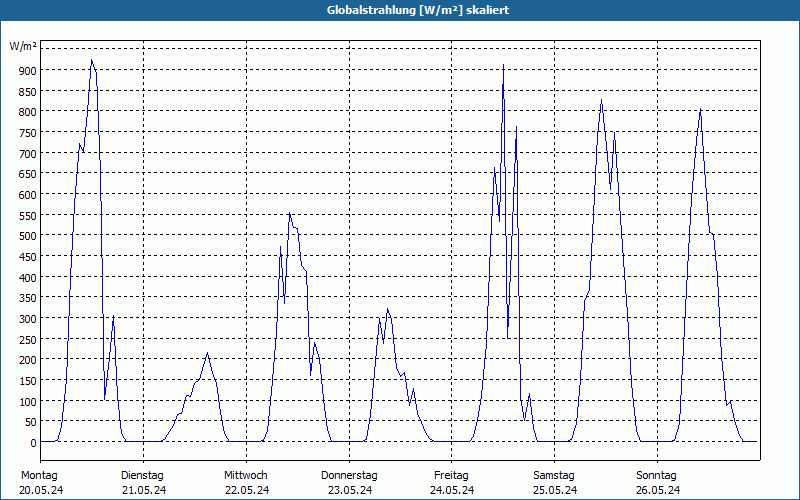The image size is (800, 500).
Task: Click the 300 y-axis label
Action: [29, 319]
